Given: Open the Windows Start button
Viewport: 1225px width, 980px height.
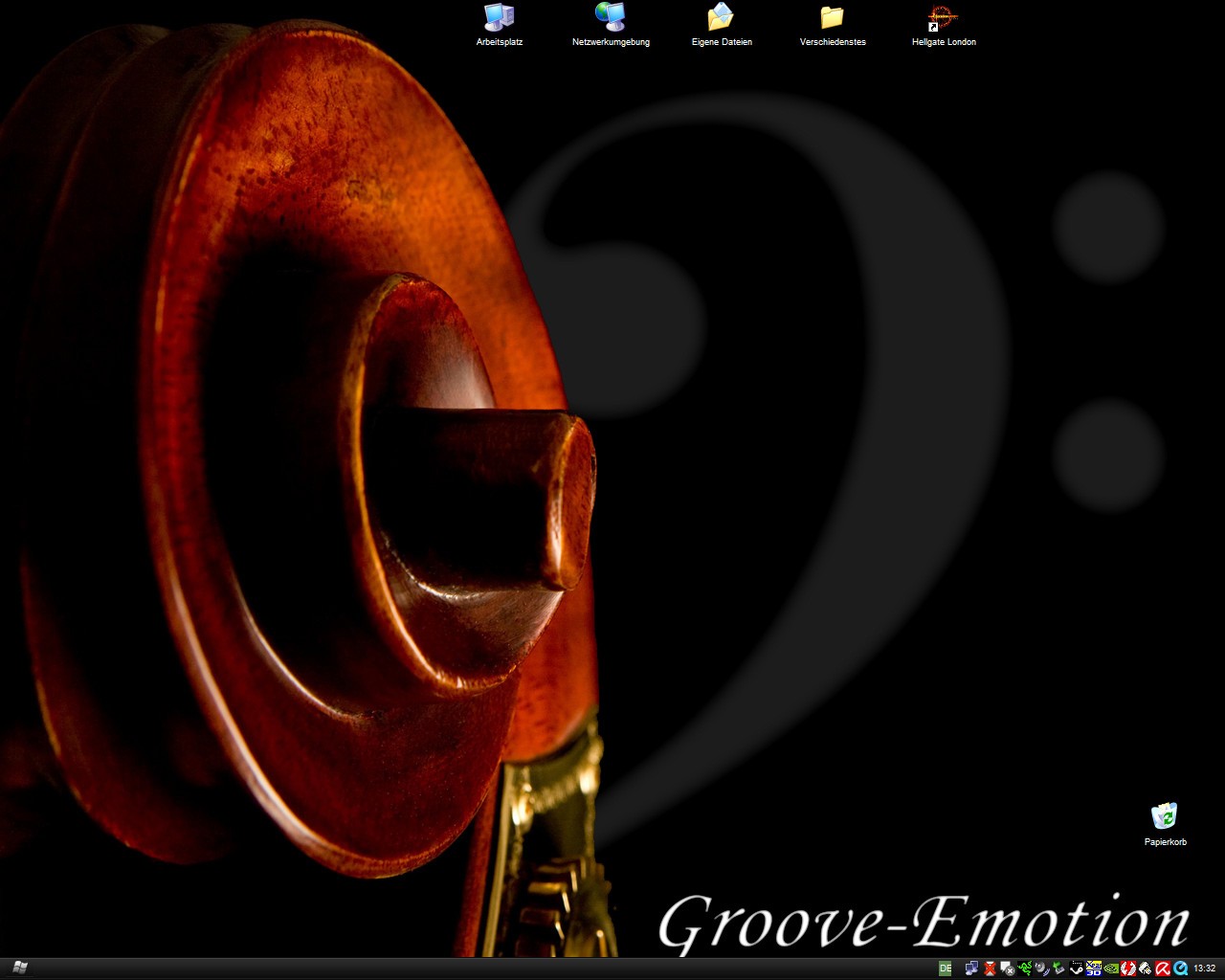Looking at the screenshot, I should [19, 968].
